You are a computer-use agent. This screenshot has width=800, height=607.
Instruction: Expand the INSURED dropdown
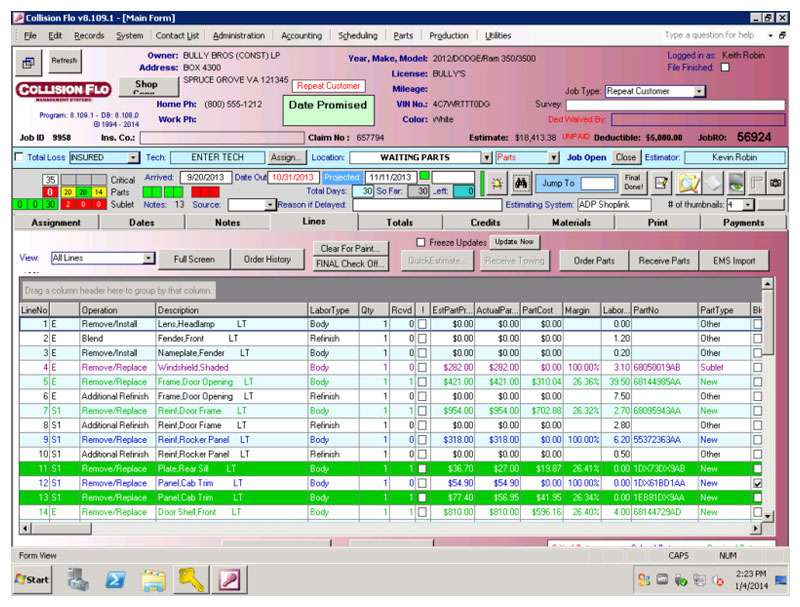133,157
